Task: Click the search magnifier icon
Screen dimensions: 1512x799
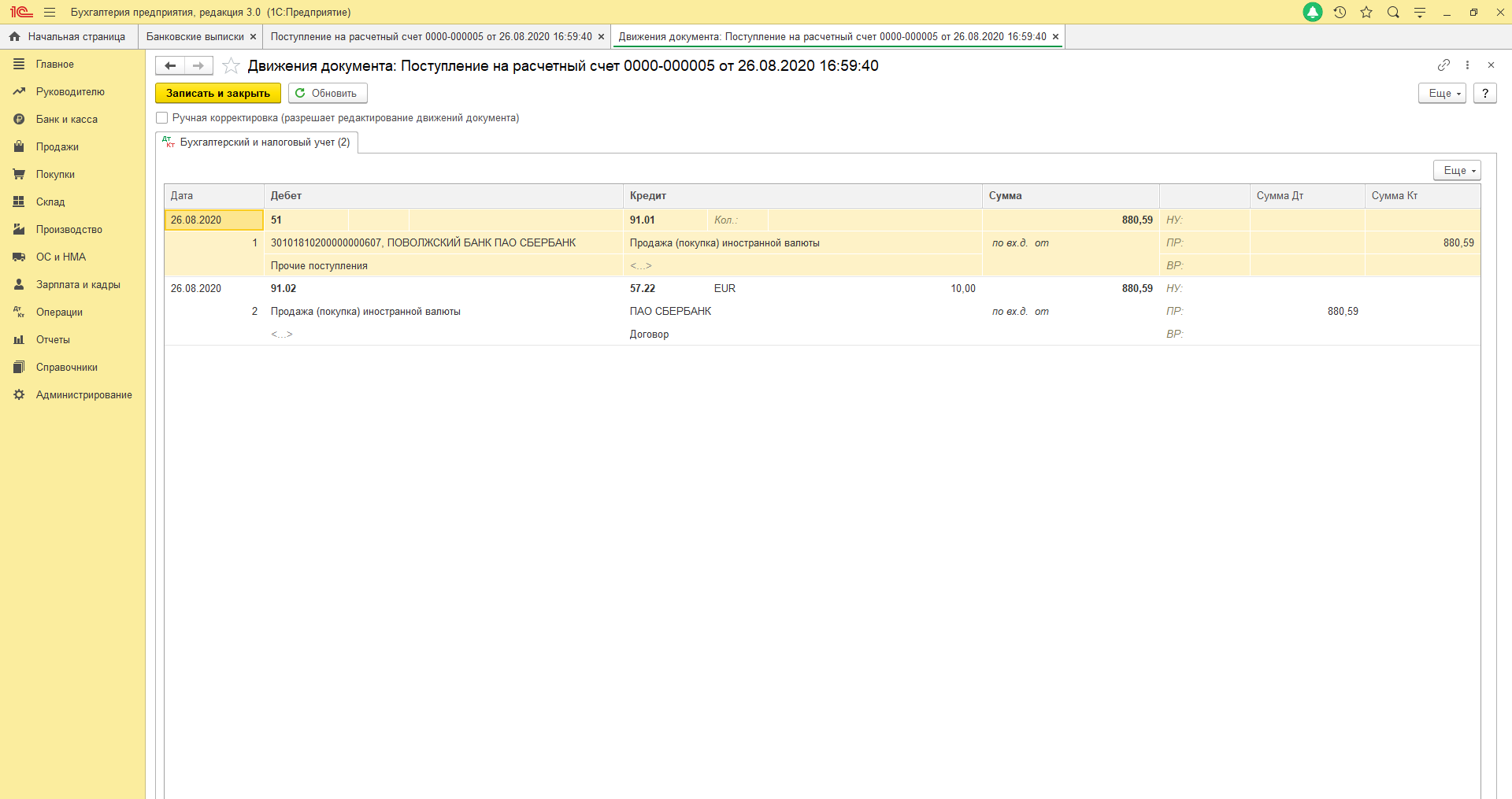Action: (x=1393, y=12)
